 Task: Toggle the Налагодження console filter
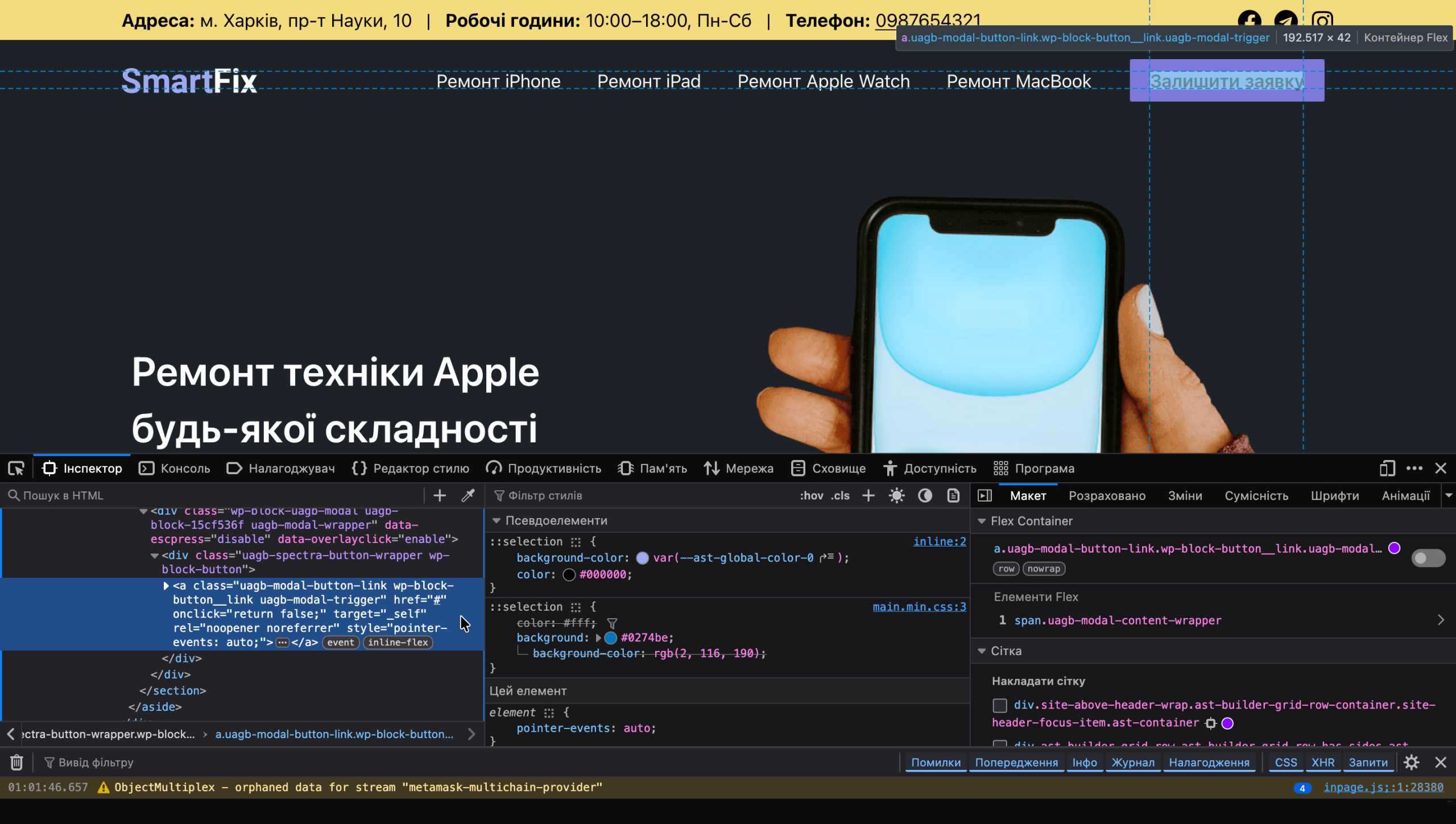[1209, 762]
